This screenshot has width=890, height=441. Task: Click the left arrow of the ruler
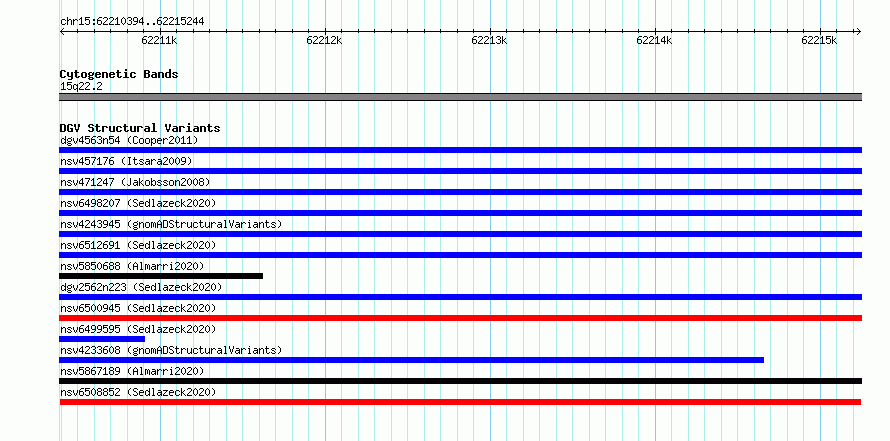pyautogui.click(x=62, y=32)
